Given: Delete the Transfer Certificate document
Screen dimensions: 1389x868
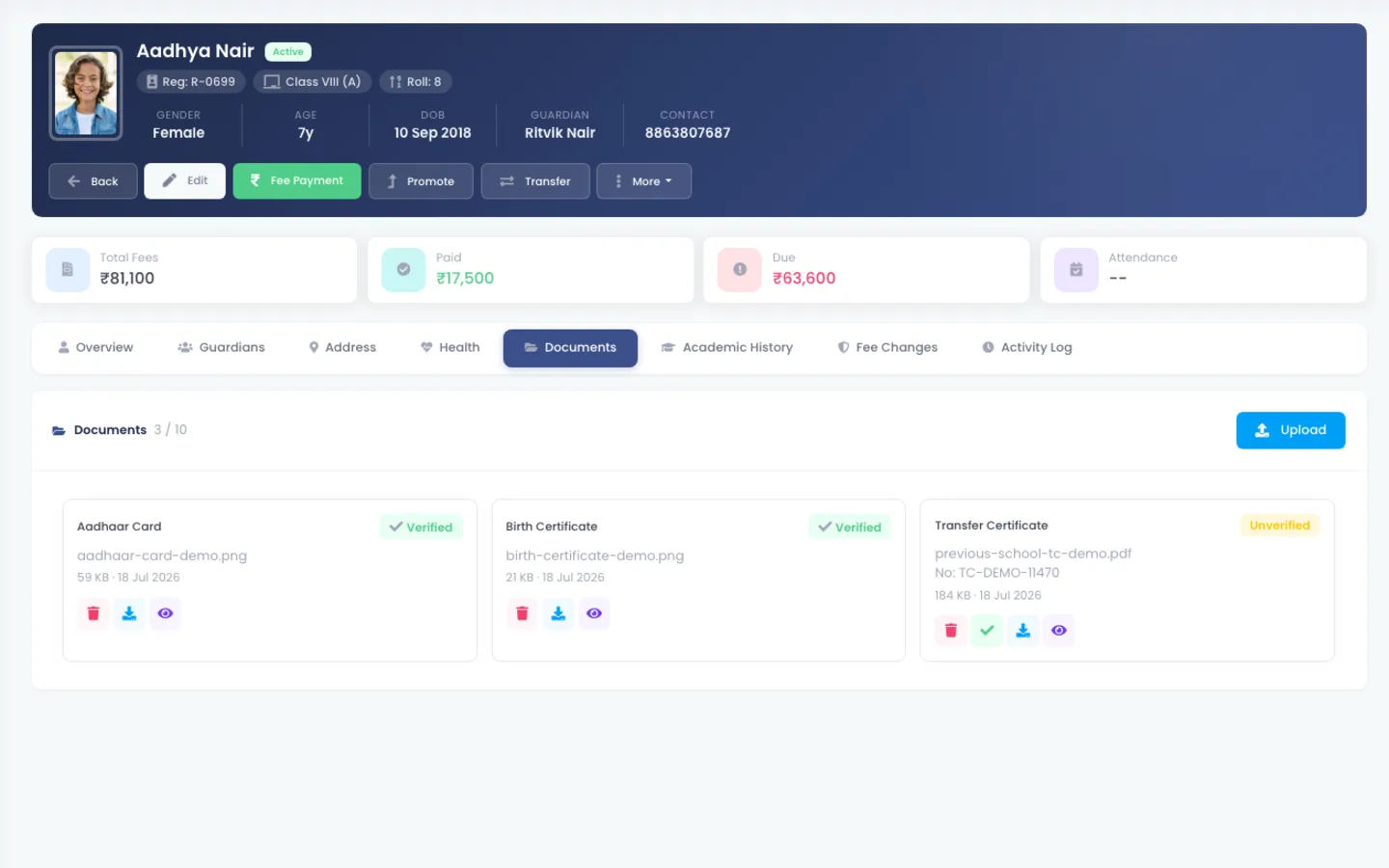Looking at the screenshot, I should [951, 631].
